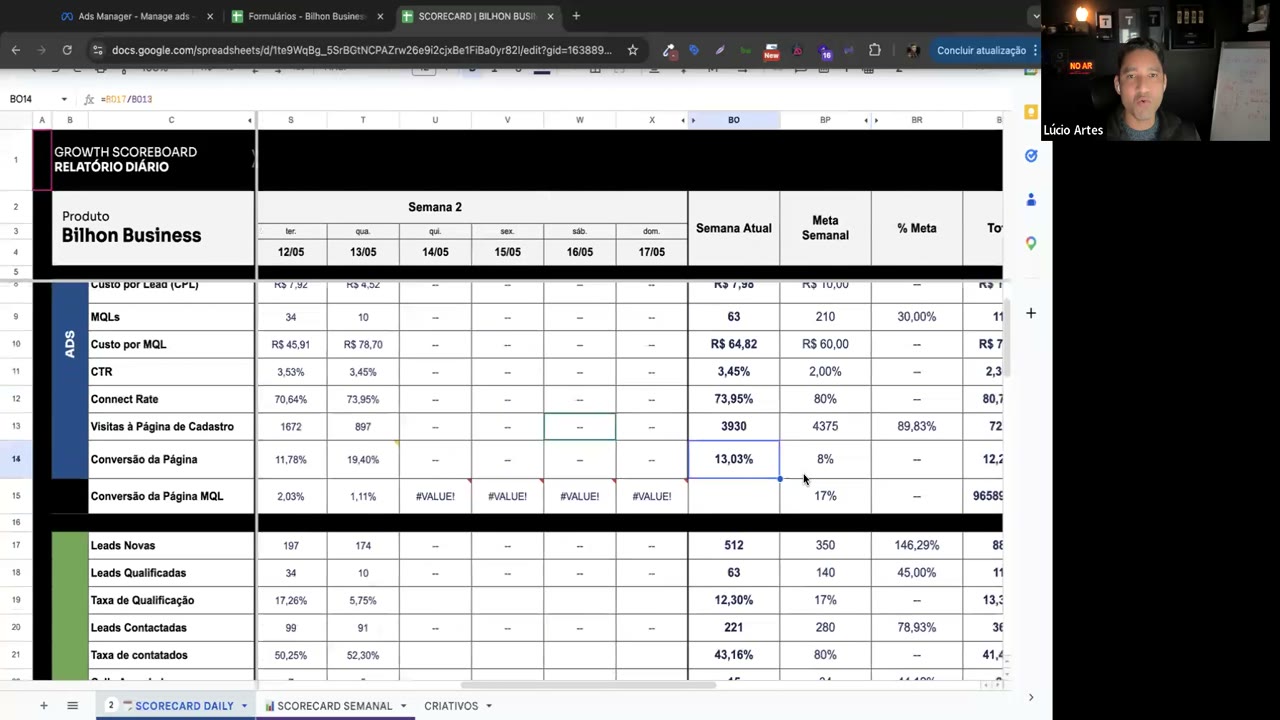Expand hidden columns arrow after column C
The height and width of the screenshot is (720, 1280).
pyautogui.click(x=250, y=120)
